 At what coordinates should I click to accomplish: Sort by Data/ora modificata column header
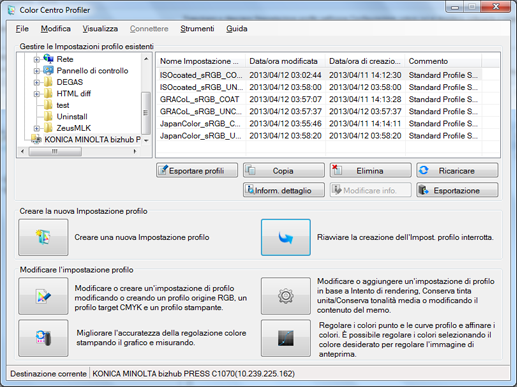286,61
